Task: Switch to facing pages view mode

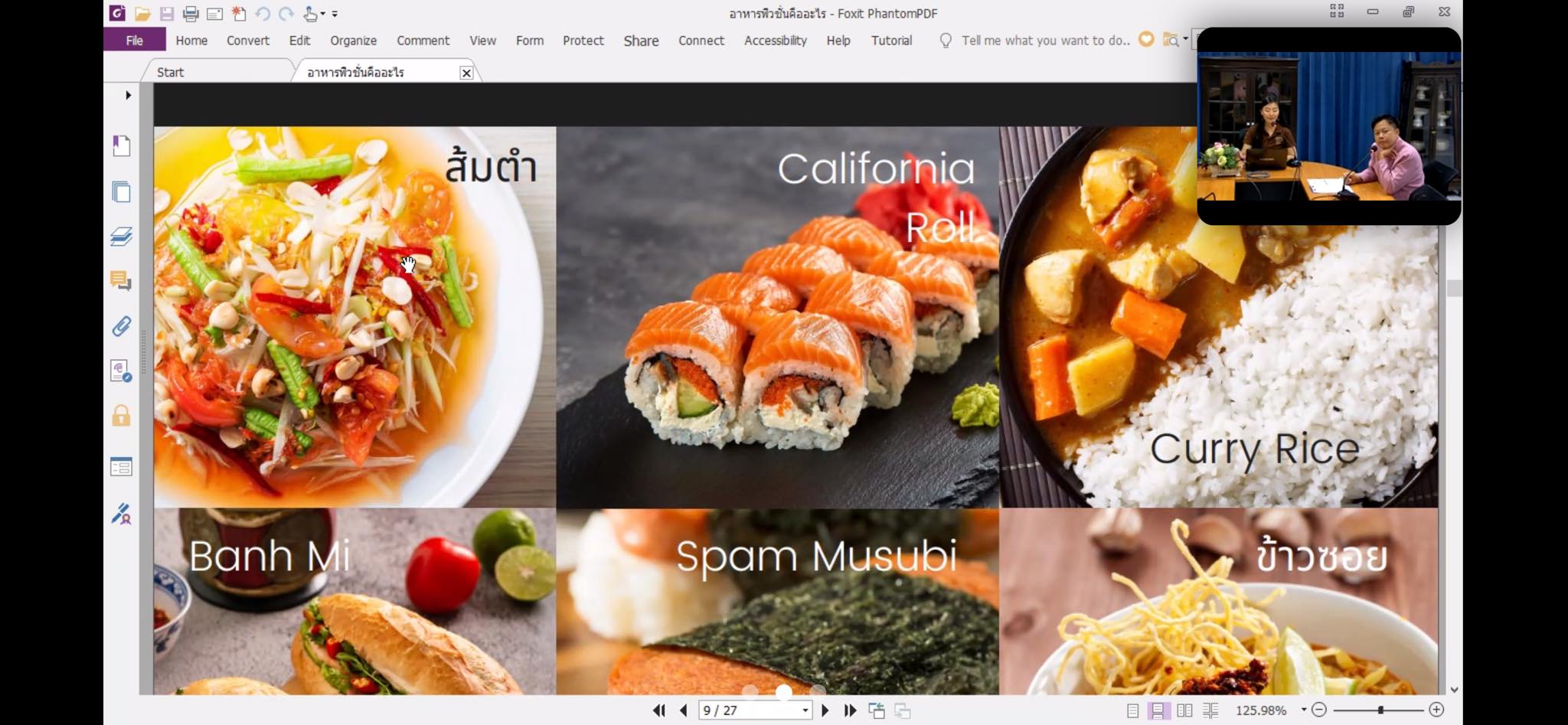Action: pos(1184,710)
